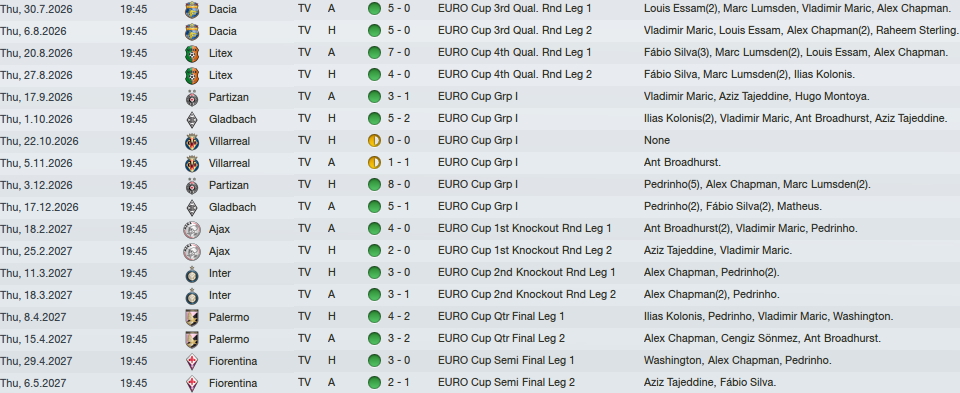Open the EURO Cup Semi Final Leg 1 competition
The width and height of the screenshot is (960, 393).
pos(506,361)
